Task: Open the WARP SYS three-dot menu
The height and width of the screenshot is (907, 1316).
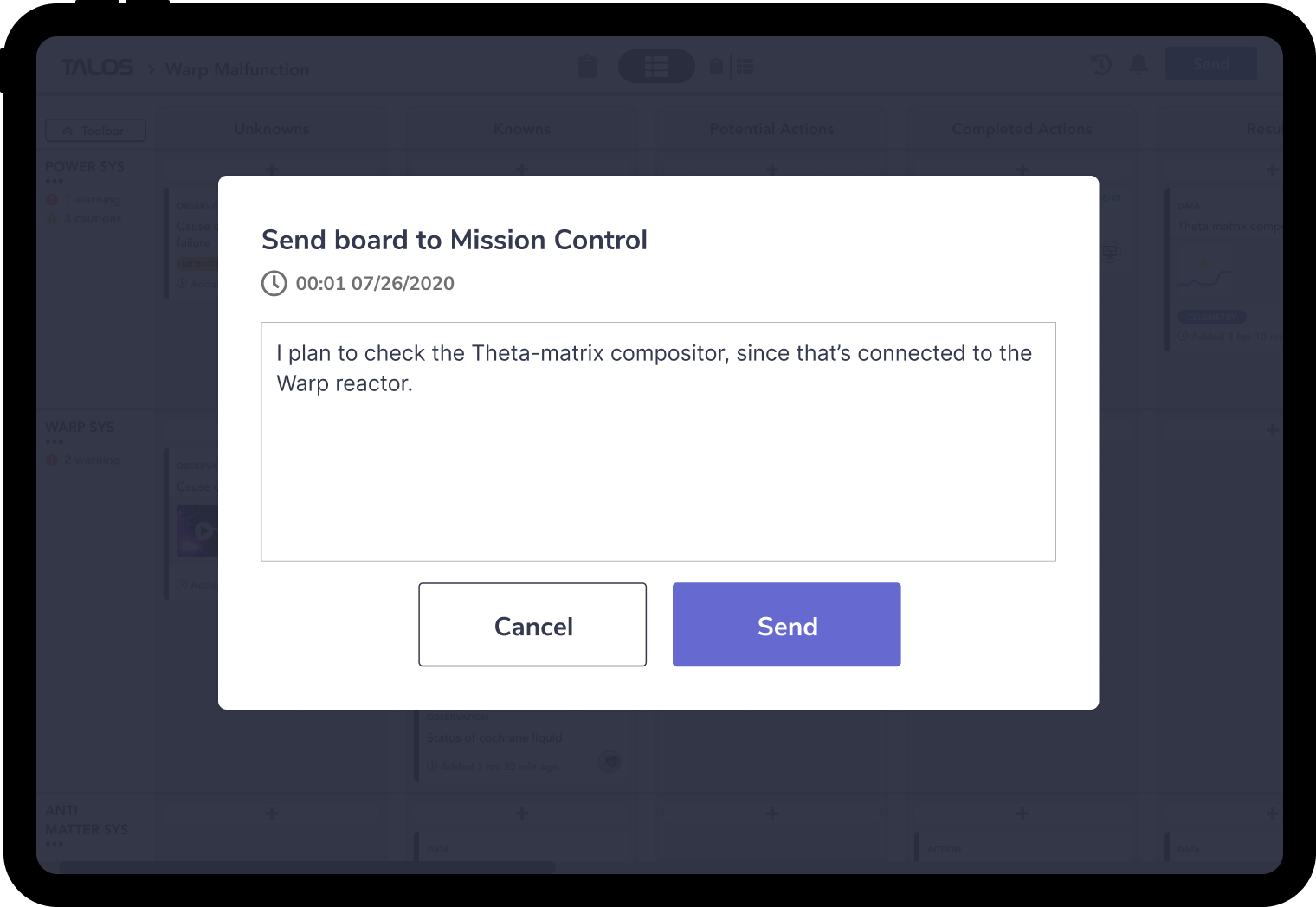Action: coord(55,442)
